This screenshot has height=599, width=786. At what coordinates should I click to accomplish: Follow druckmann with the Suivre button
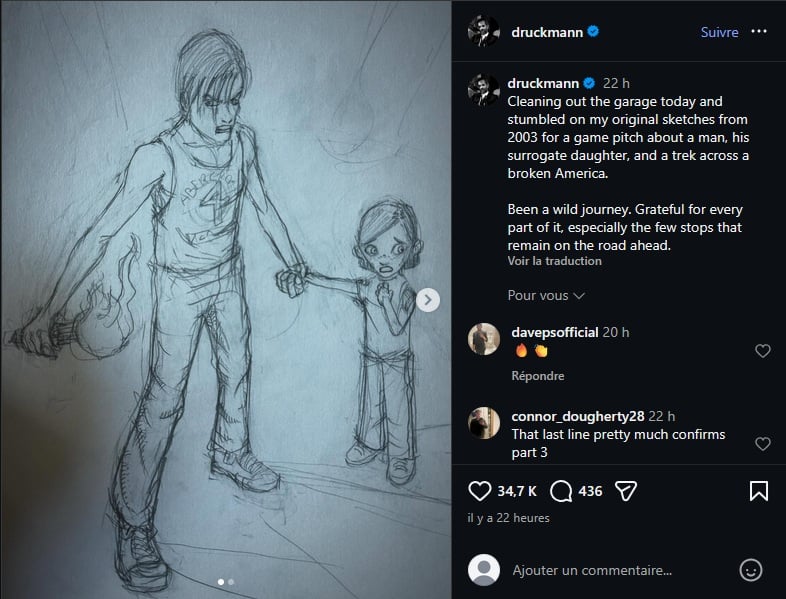tap(719, 32)
